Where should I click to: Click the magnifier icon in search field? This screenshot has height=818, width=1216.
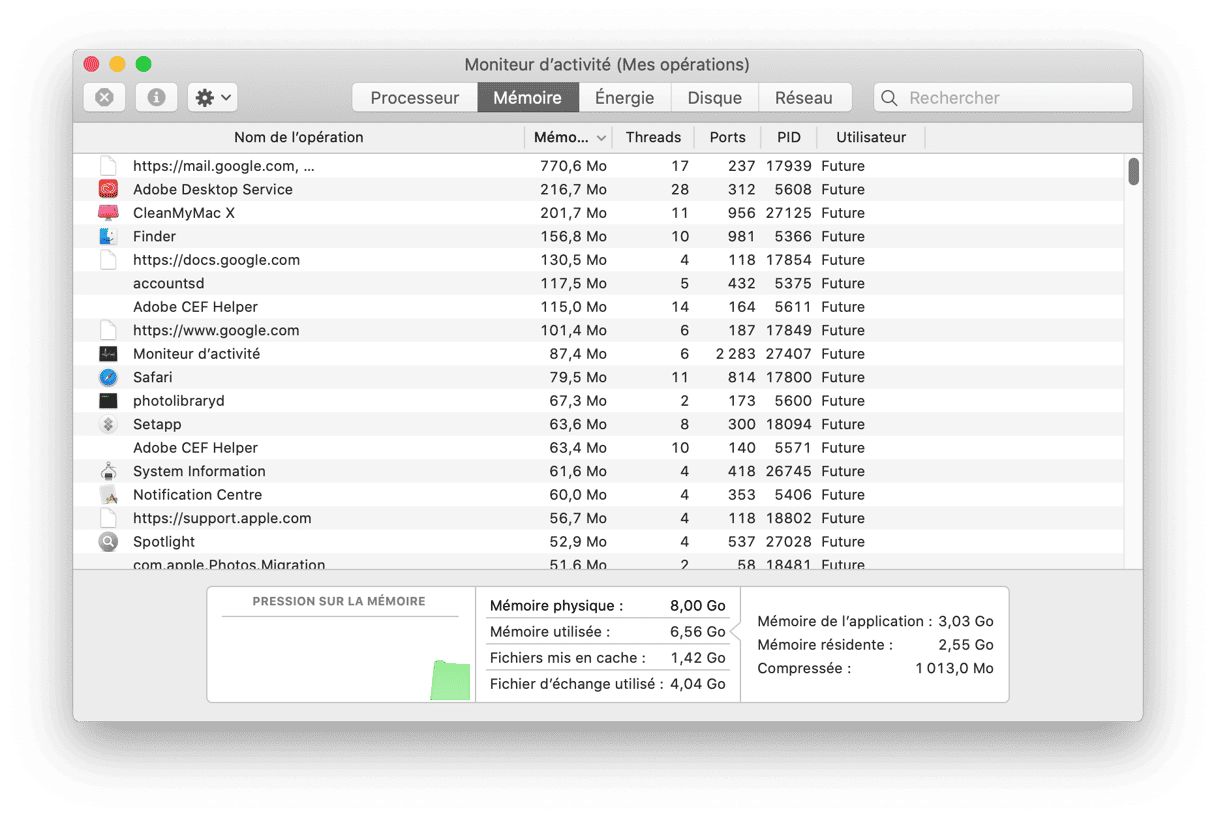coord(889,98)
